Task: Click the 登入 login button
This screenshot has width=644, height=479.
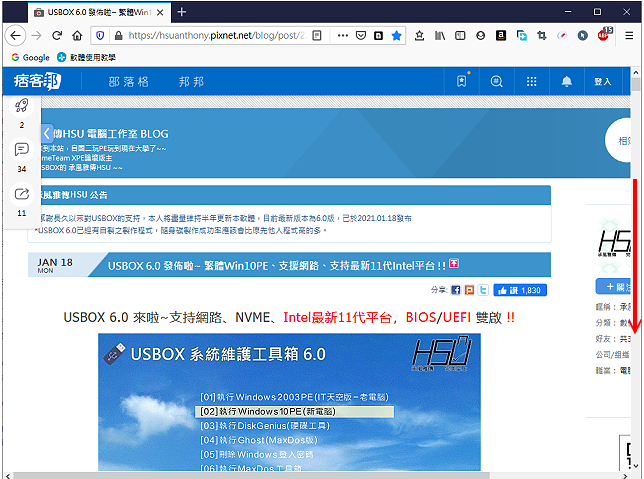Action: tap(603, 82)
